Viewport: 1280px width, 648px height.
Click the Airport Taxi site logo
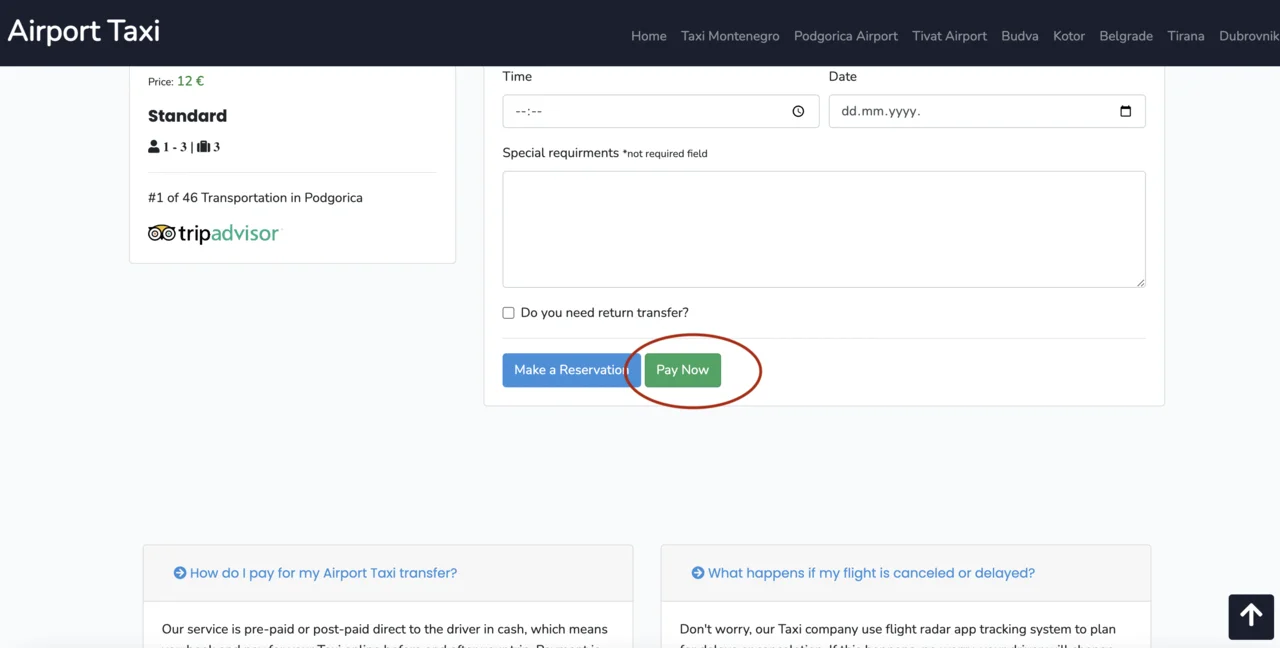coord(84,31)
